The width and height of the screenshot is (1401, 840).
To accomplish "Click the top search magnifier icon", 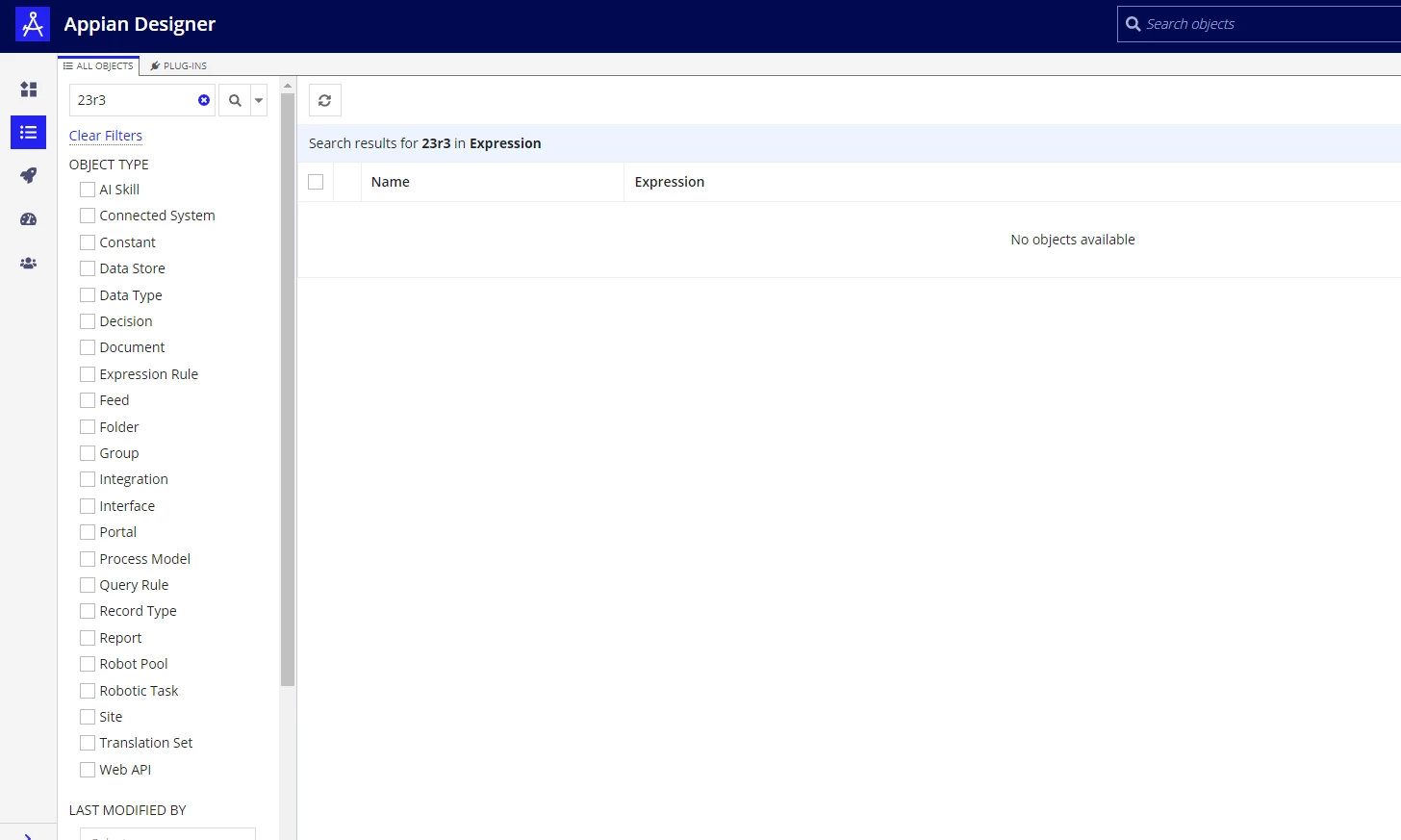I will pyautogui.click(x=1134, y=24).
